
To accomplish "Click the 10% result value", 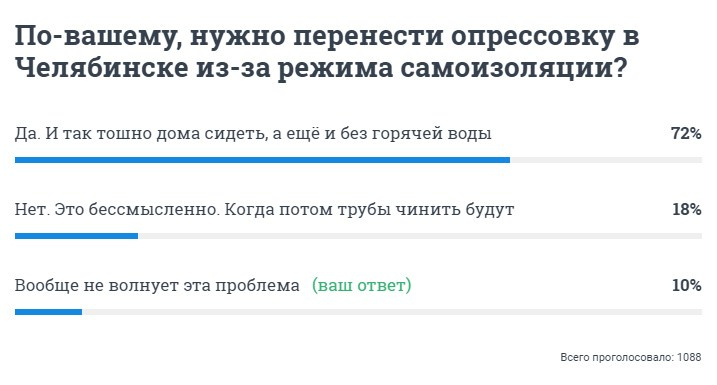I will click(686, 285).
